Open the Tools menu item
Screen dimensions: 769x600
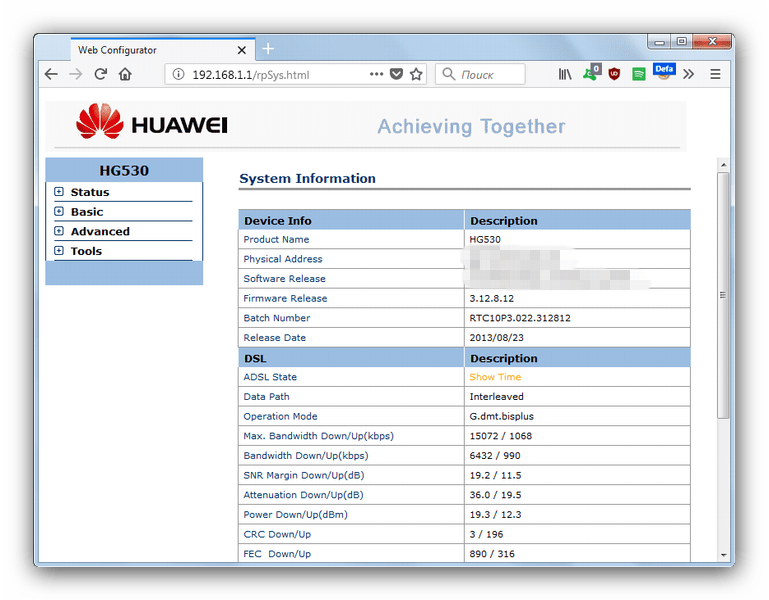point(86,251)
